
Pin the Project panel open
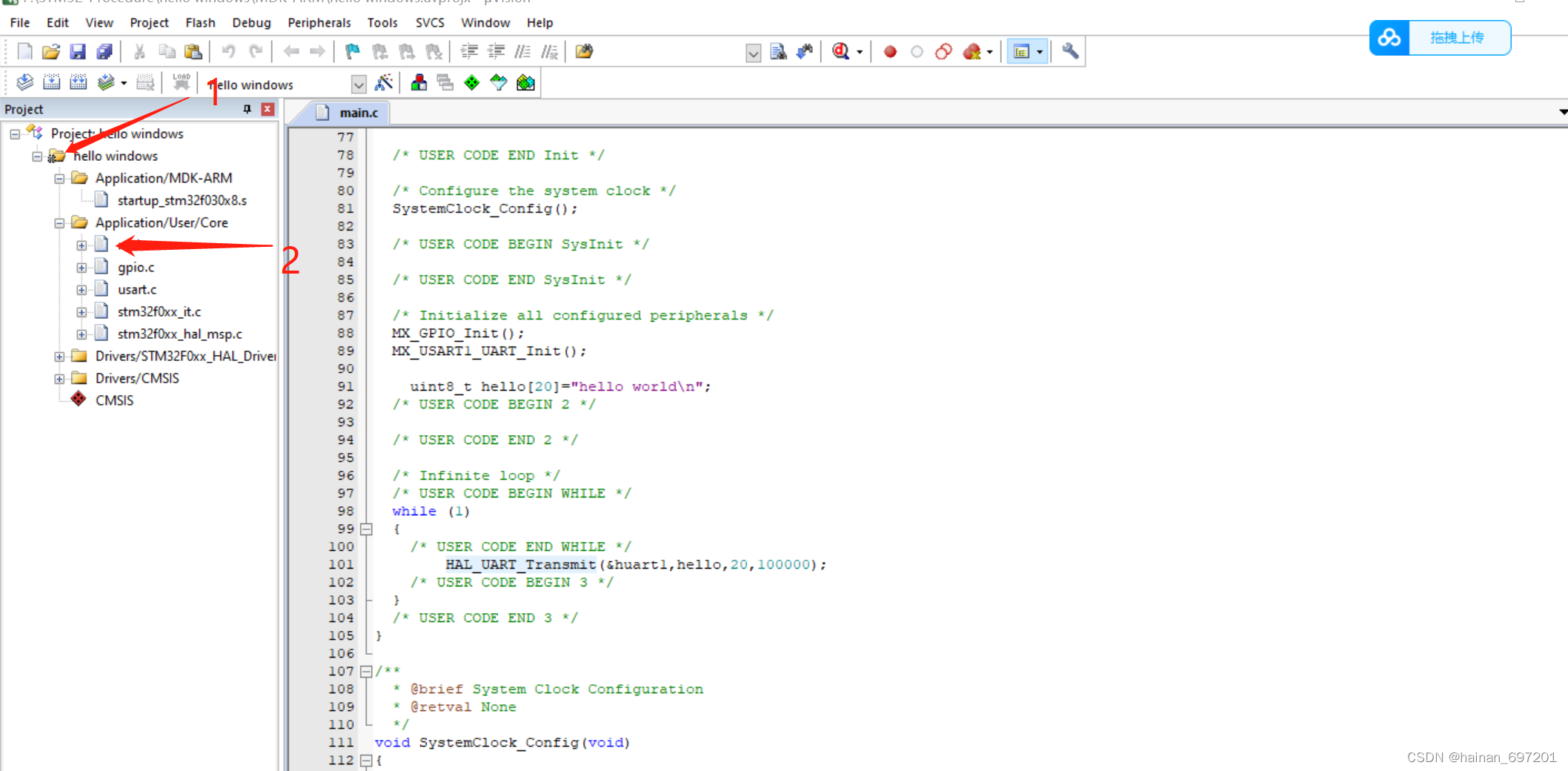click(247, 109)
